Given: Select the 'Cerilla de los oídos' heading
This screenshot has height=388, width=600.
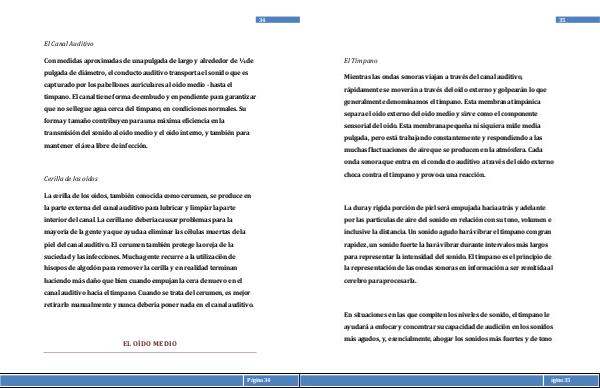Looking at the screenshot, I should pos(71,179).
